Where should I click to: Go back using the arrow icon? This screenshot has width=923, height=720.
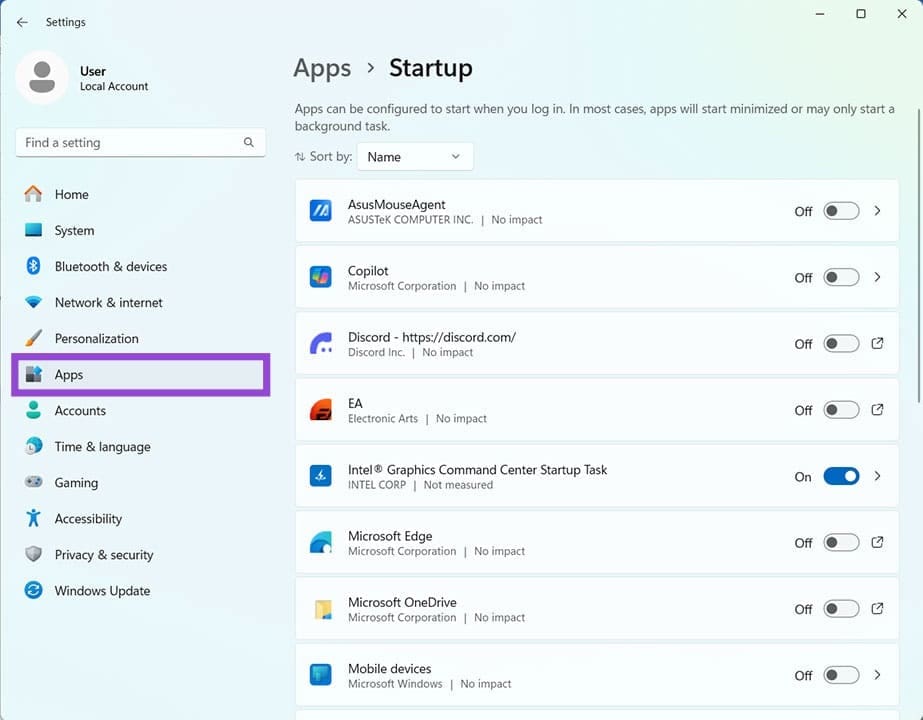click(22, 22)
